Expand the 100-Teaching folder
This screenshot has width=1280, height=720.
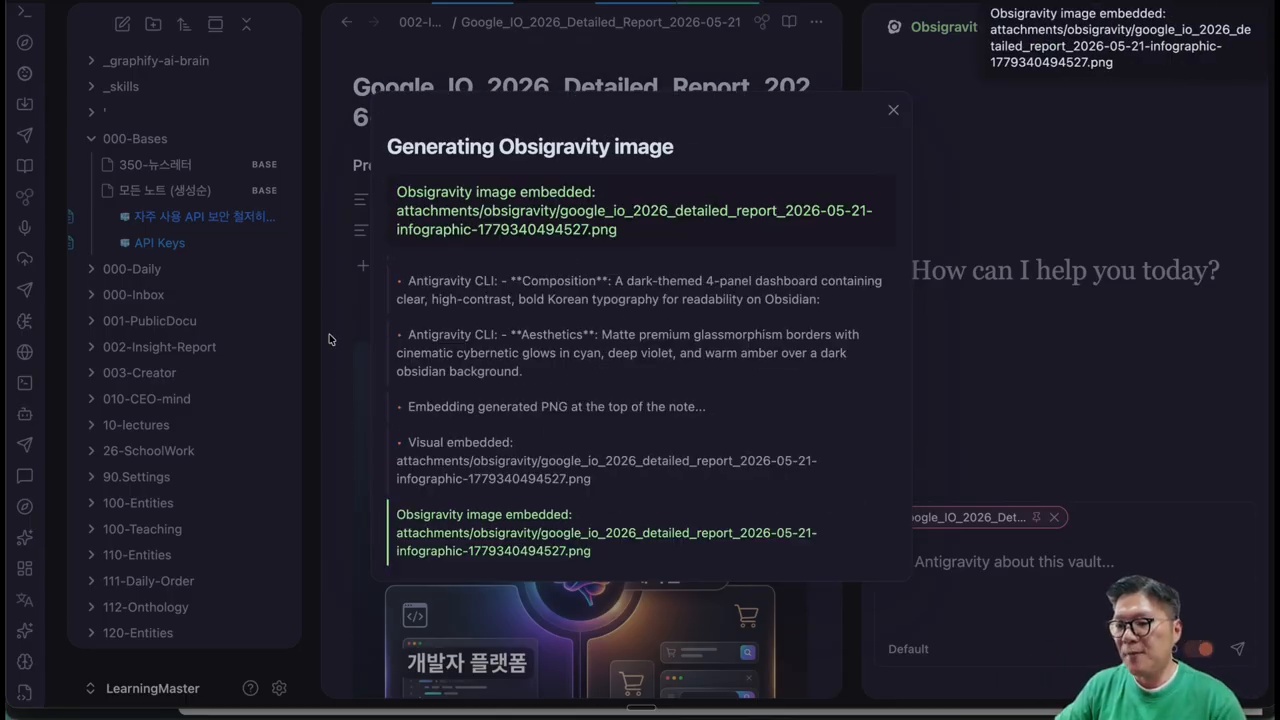pos(91,529)
